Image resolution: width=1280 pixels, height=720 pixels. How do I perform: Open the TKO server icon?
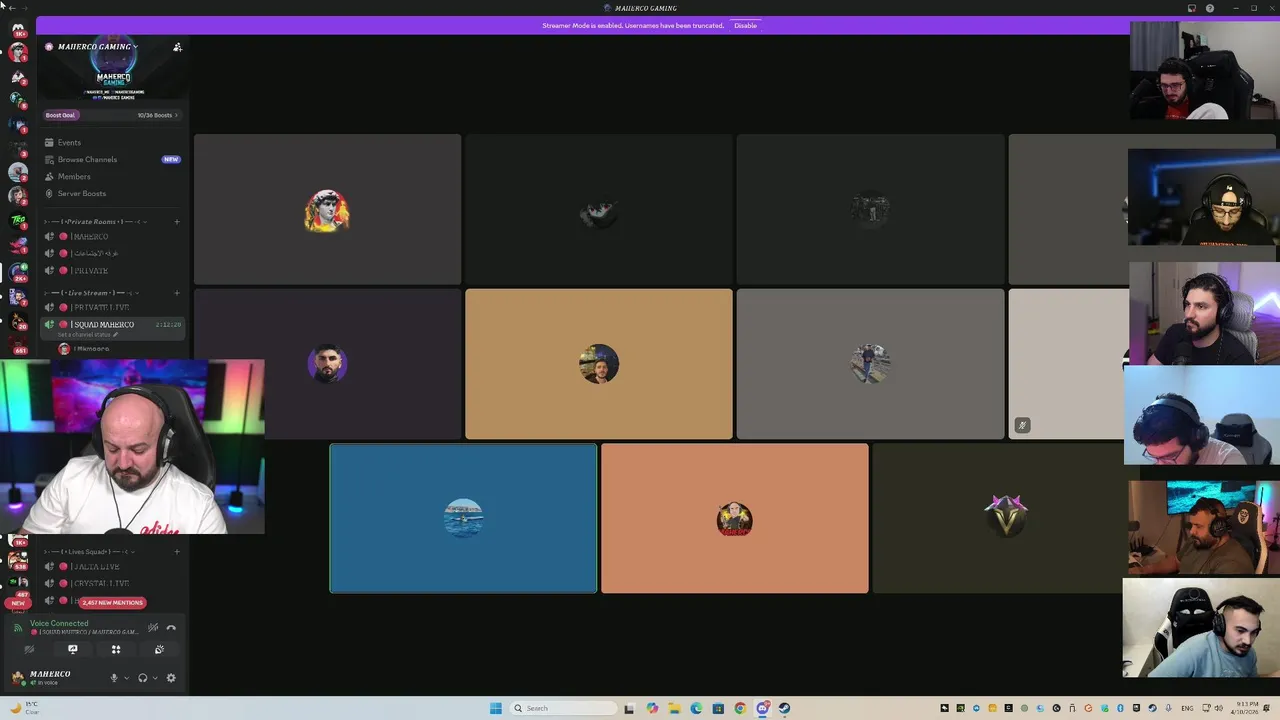[18, 221]
